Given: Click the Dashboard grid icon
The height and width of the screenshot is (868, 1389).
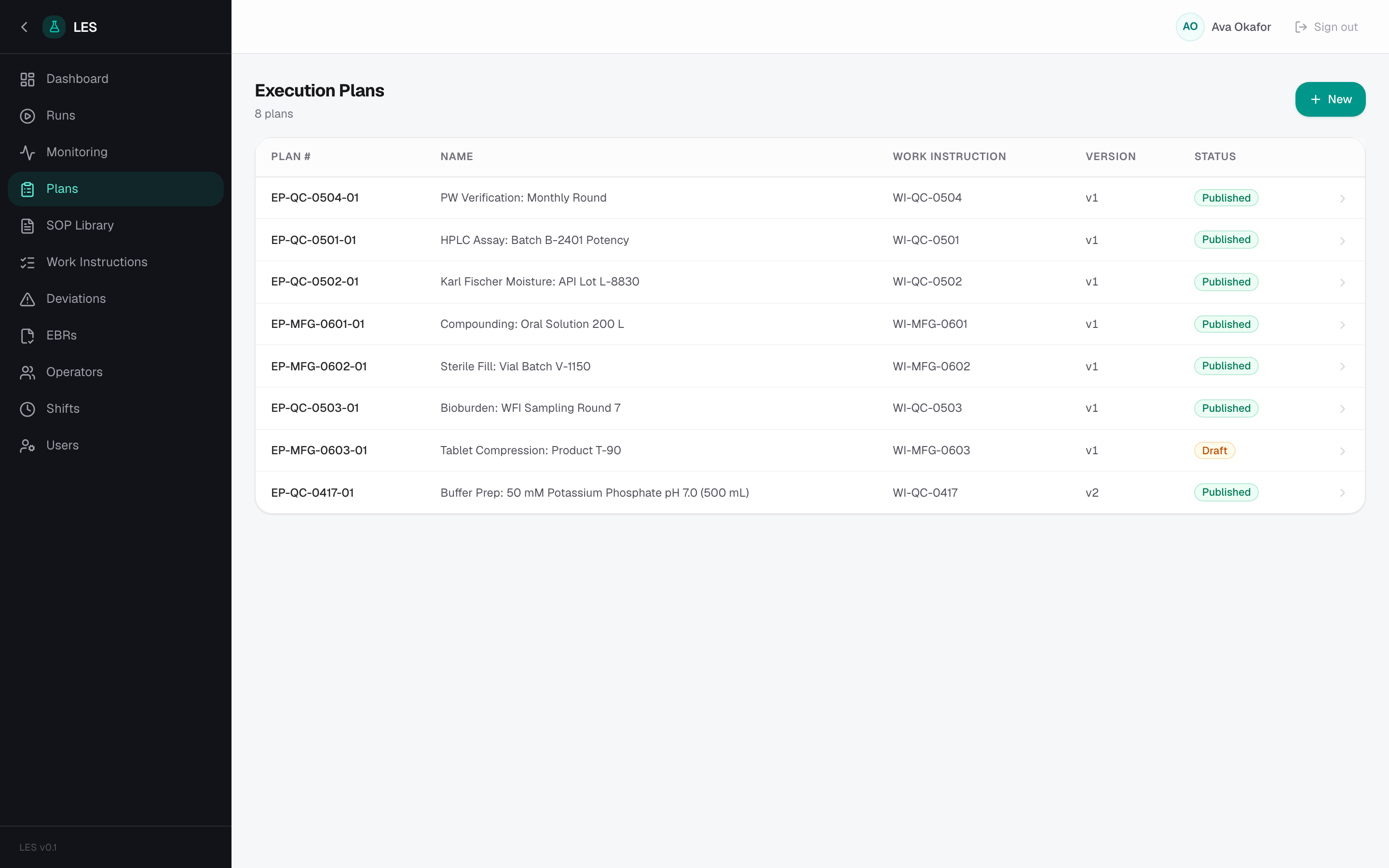Looking at the screenshot, I should tap(27, 79).
